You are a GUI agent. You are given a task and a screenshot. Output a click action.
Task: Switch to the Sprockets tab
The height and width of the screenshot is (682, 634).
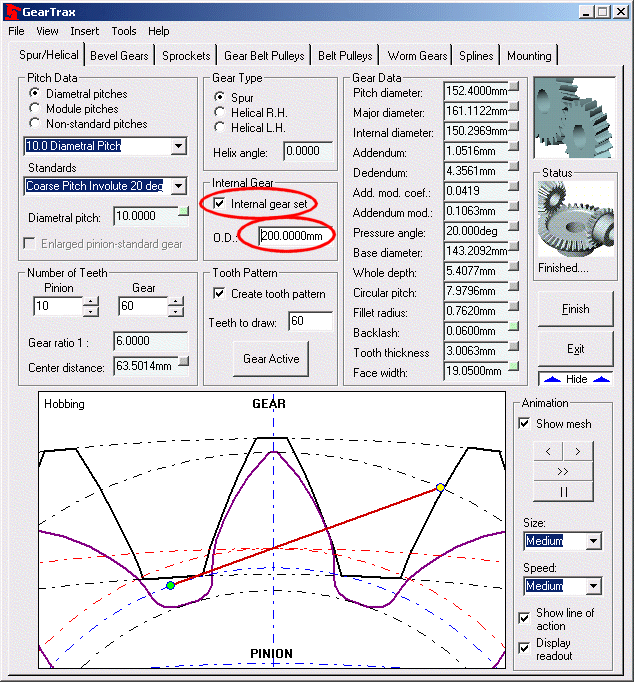tap(186, 56)
